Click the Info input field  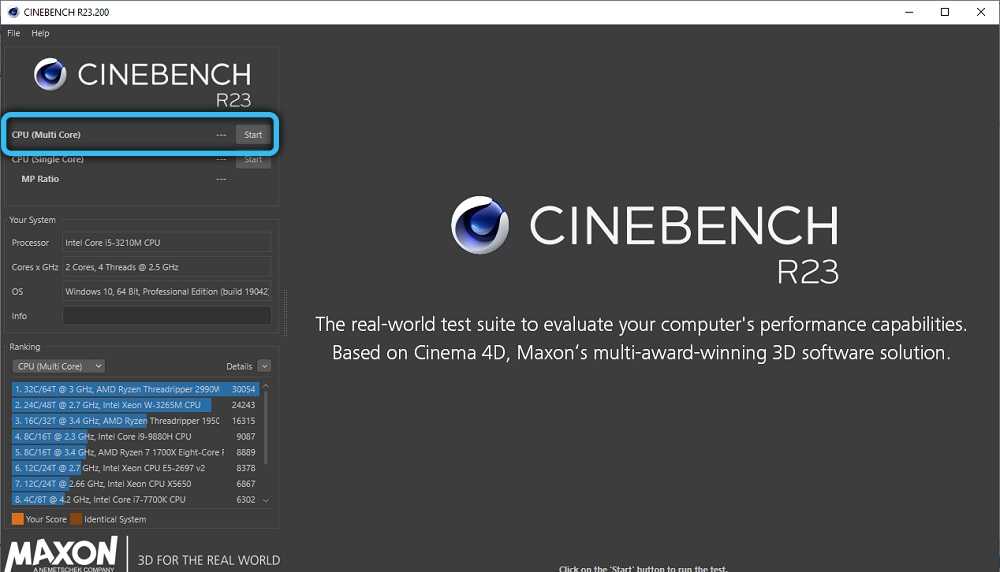coord(166,316)
